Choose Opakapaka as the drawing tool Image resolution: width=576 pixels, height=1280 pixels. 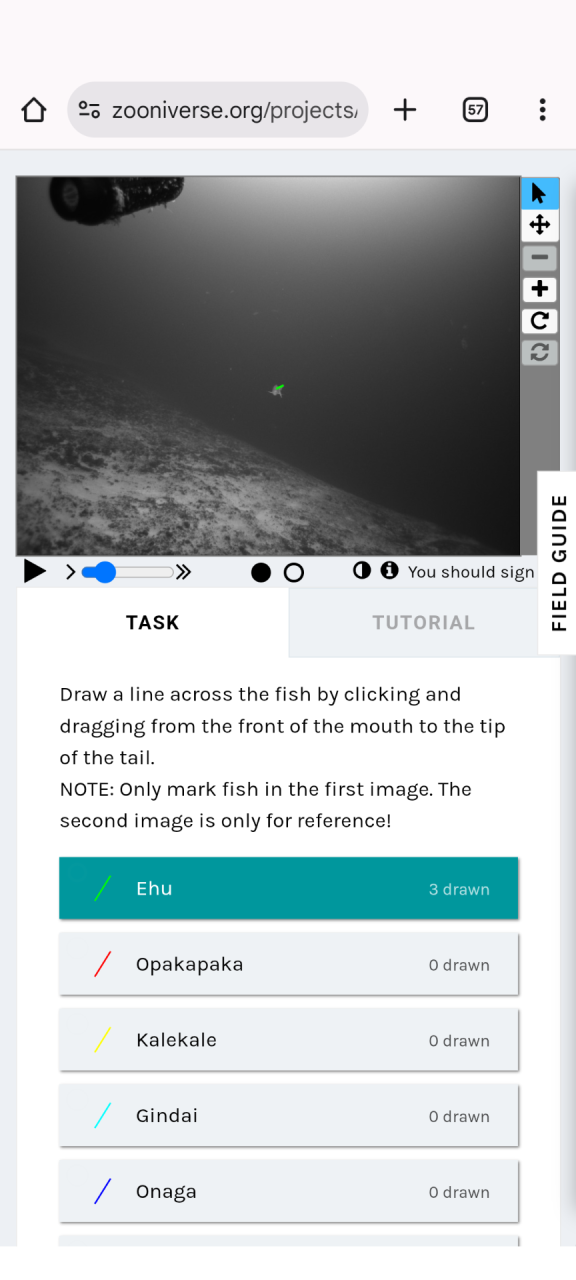(289, 965)
